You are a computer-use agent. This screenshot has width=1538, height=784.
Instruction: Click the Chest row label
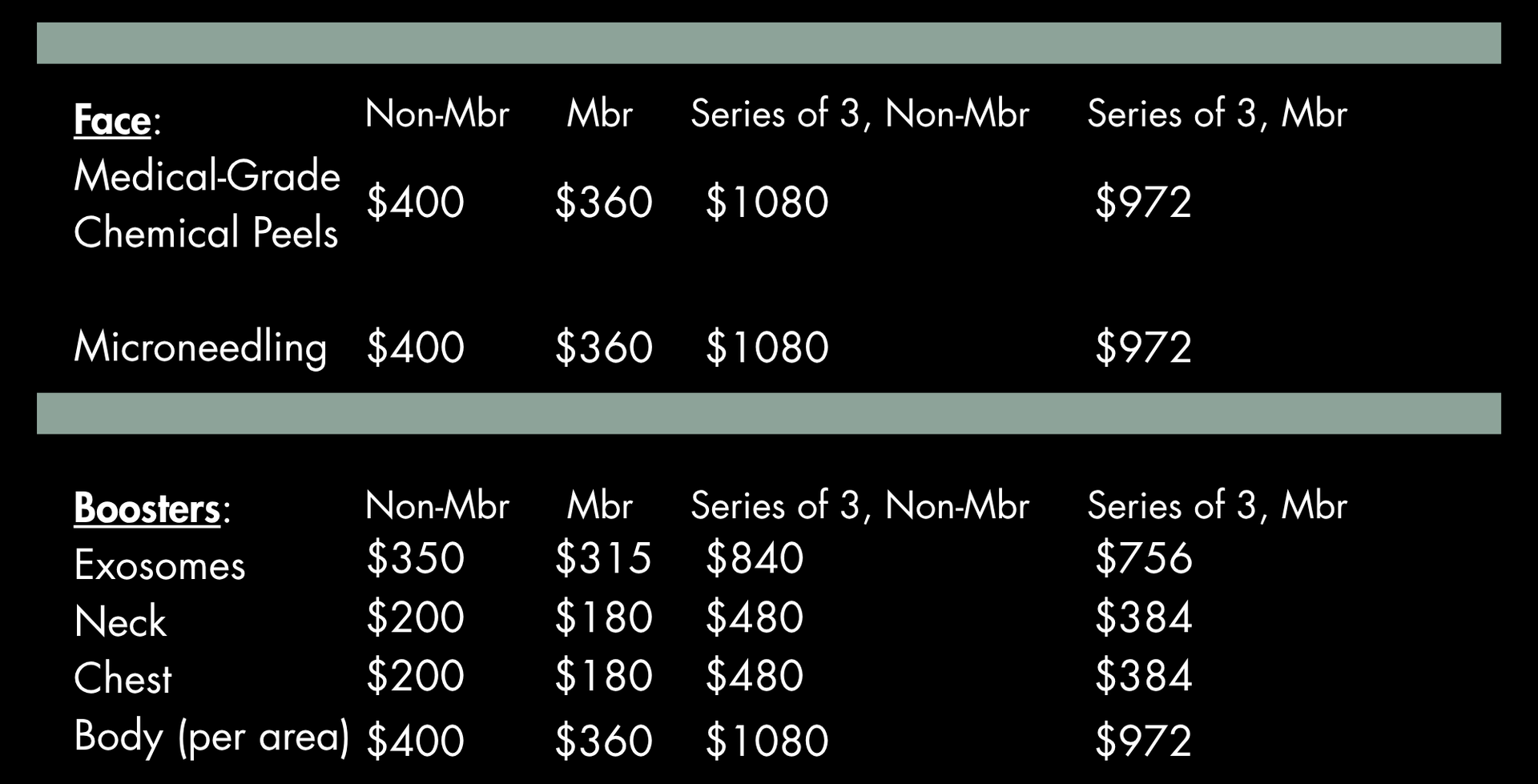coord(123,678)
